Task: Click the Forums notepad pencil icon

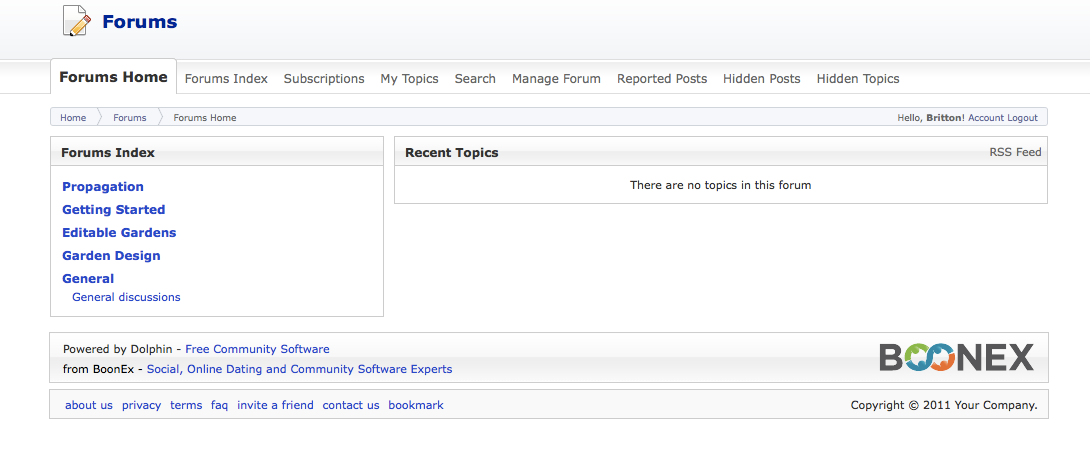Action: point(77,20)
